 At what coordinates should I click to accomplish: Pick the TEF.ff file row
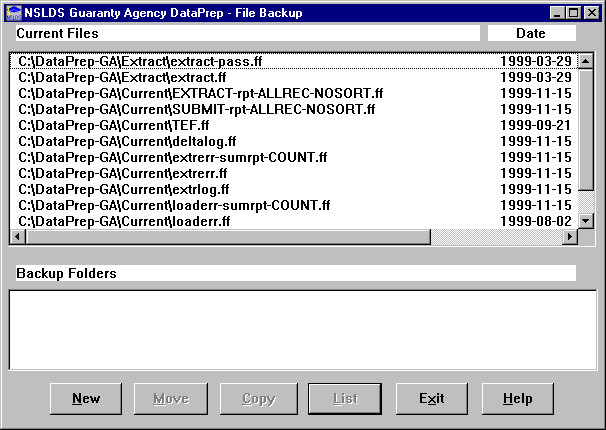click(114, 125)
